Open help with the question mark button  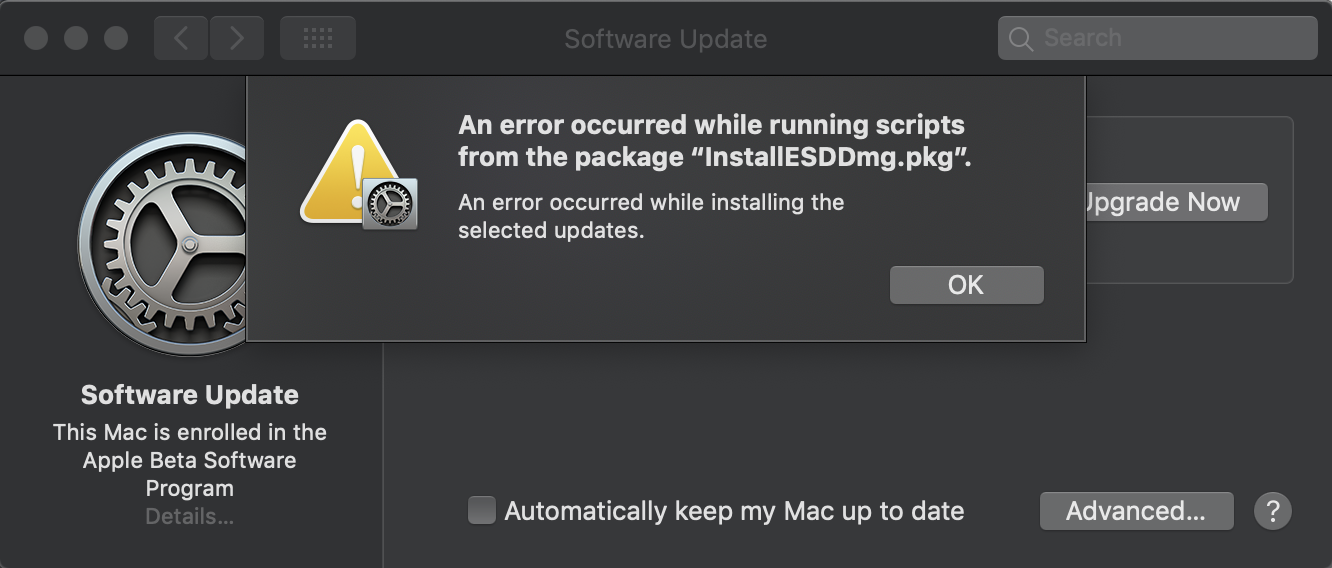1273,511
